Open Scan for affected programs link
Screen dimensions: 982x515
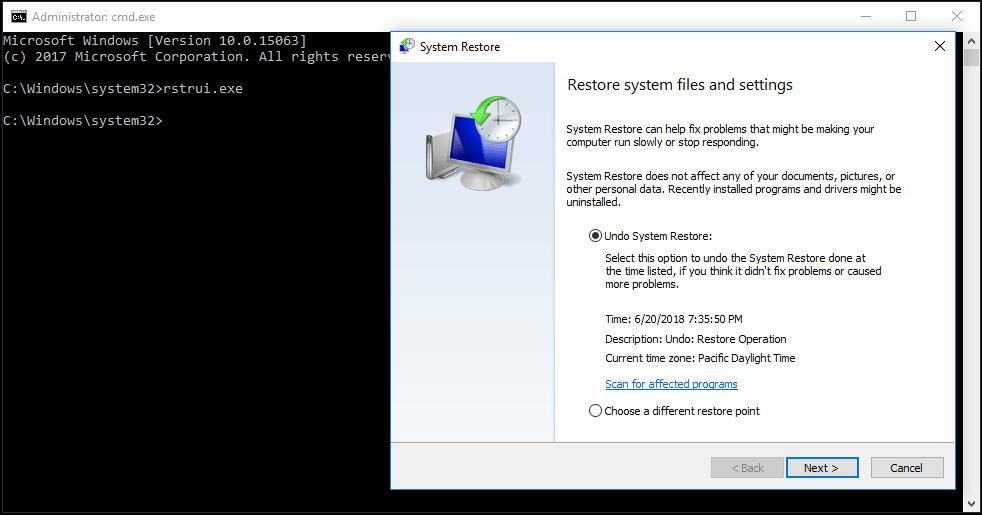[671, 384]
